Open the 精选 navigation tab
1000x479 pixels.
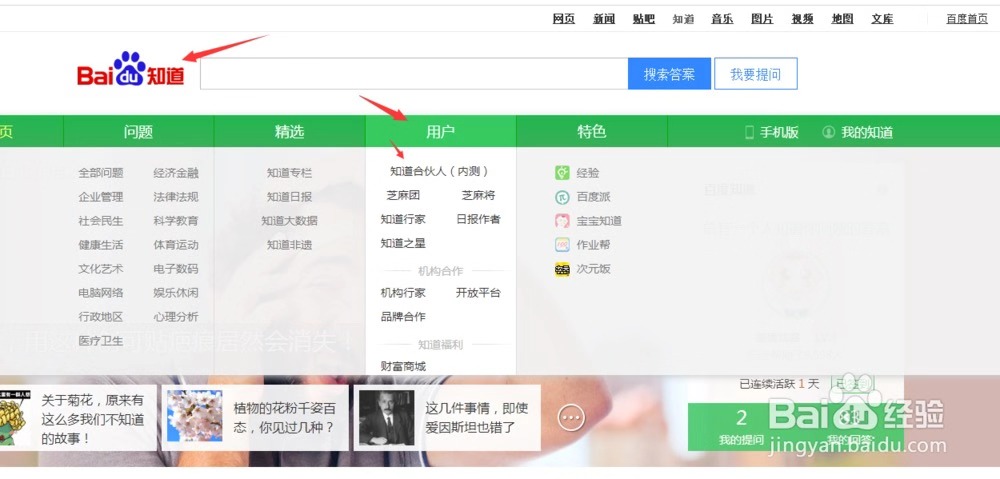(290, 131)
